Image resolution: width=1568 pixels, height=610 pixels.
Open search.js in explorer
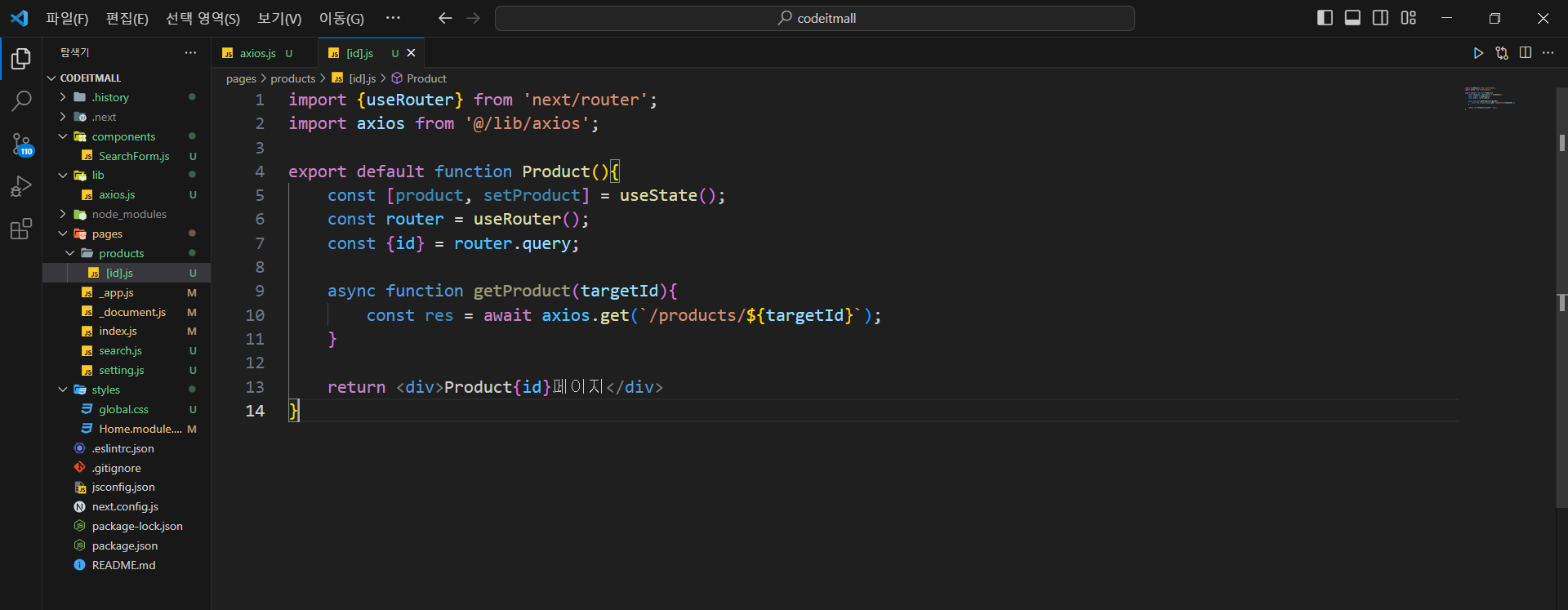[127, 350]
